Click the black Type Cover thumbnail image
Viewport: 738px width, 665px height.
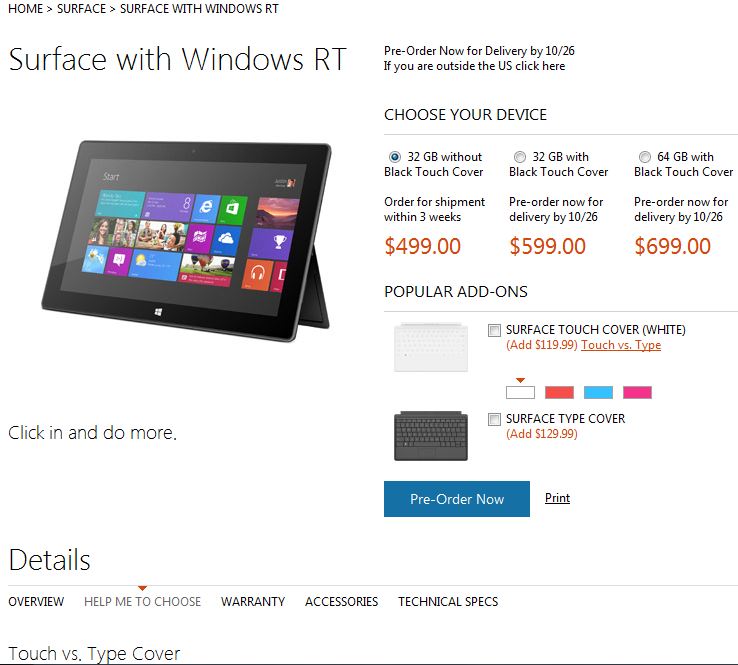click(431, 436)
